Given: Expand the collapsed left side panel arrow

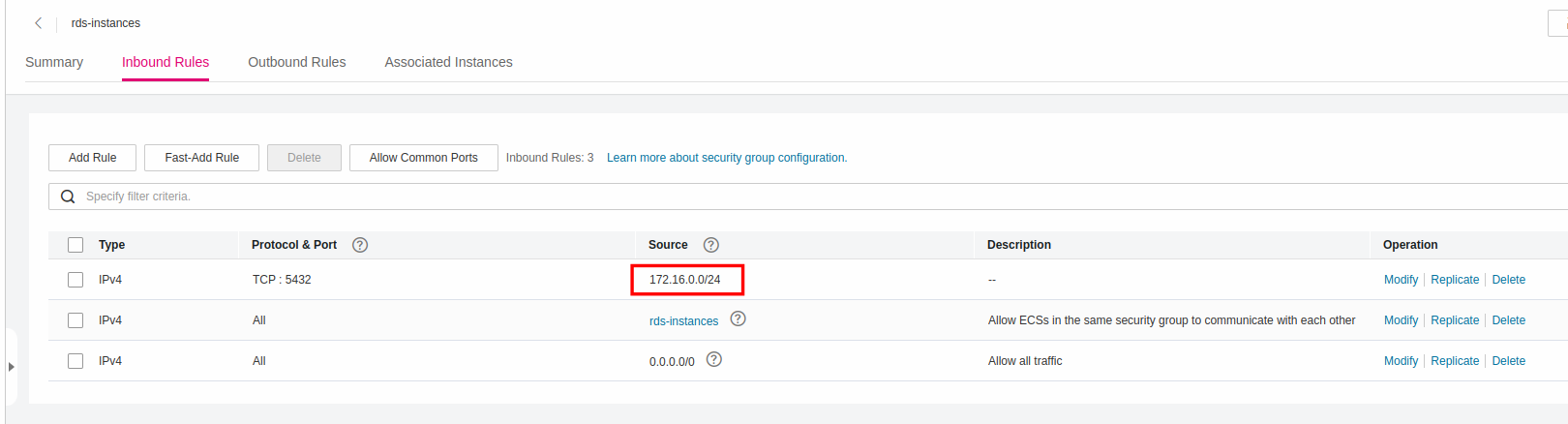Looking at the screenshot, I should 11,367.
